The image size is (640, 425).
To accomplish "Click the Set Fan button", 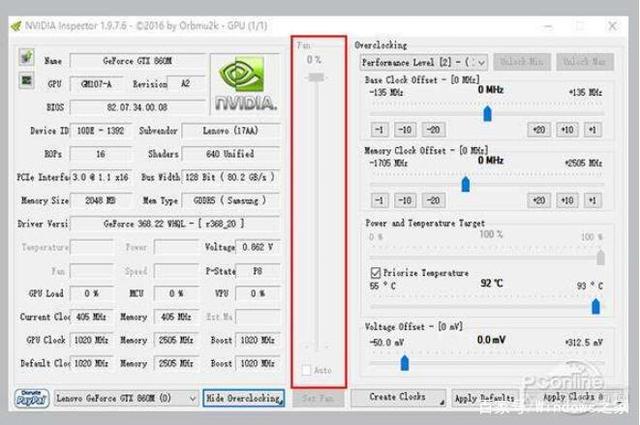I will point(318,398).
